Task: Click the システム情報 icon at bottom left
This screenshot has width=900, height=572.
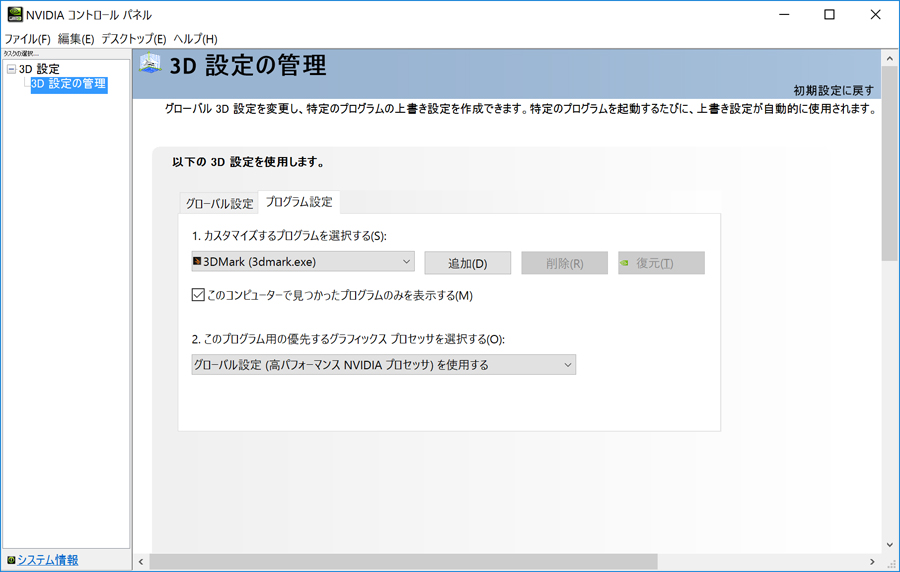Action: point(11,560)
